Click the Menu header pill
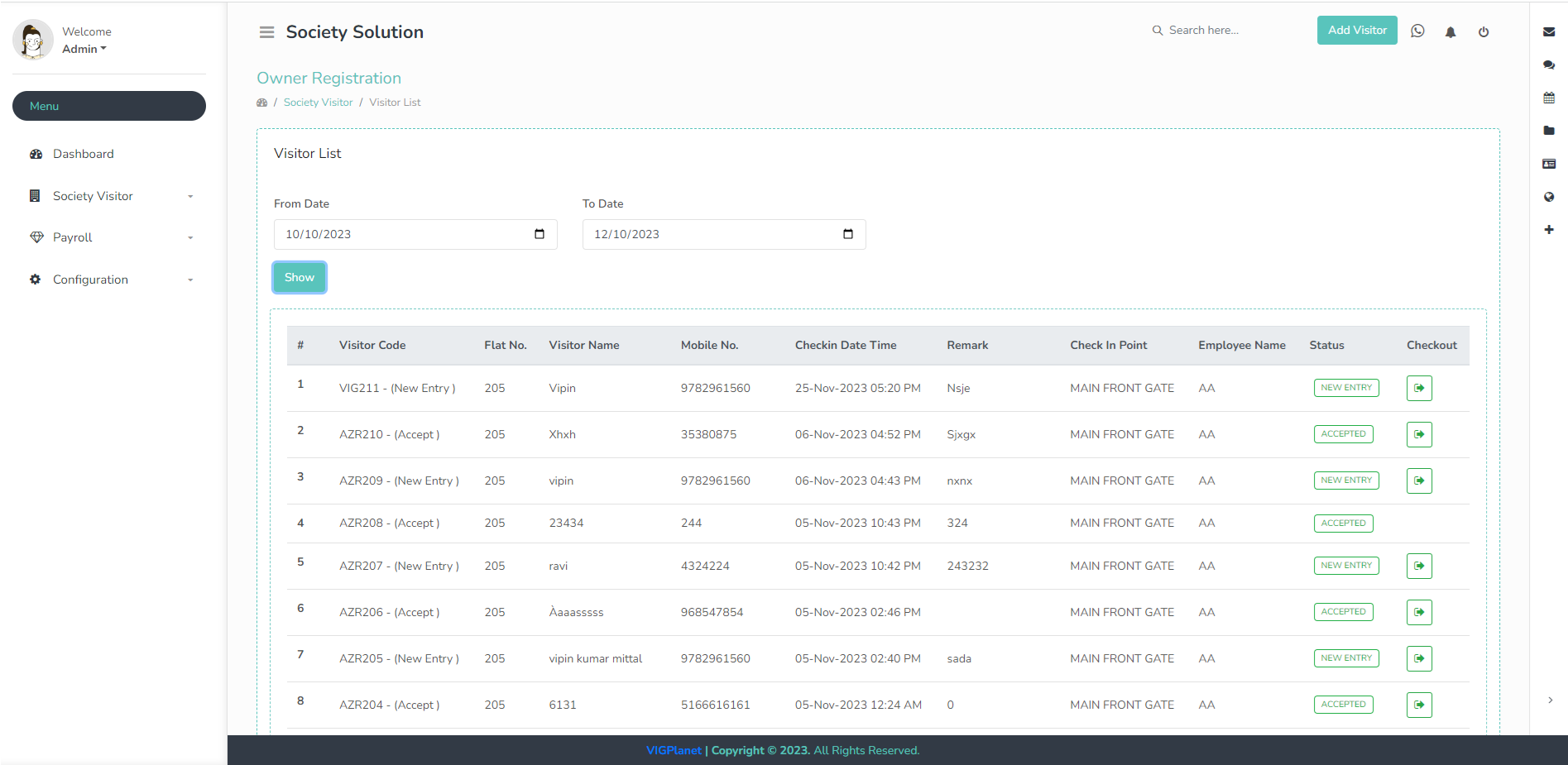This screenshot has height=765, width=1568. [109, 106]
